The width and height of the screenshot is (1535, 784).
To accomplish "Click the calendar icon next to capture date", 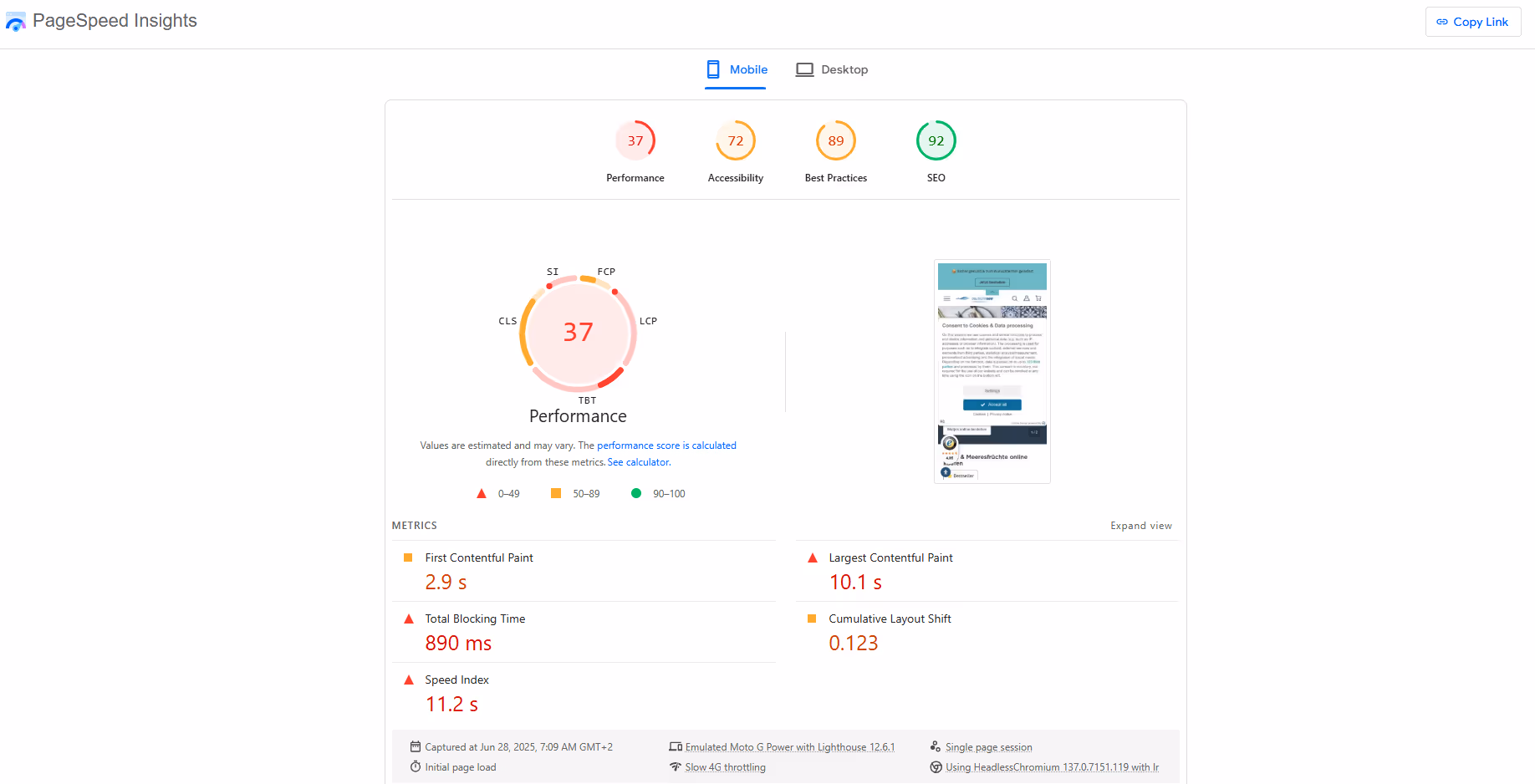I will coord(415,746).
